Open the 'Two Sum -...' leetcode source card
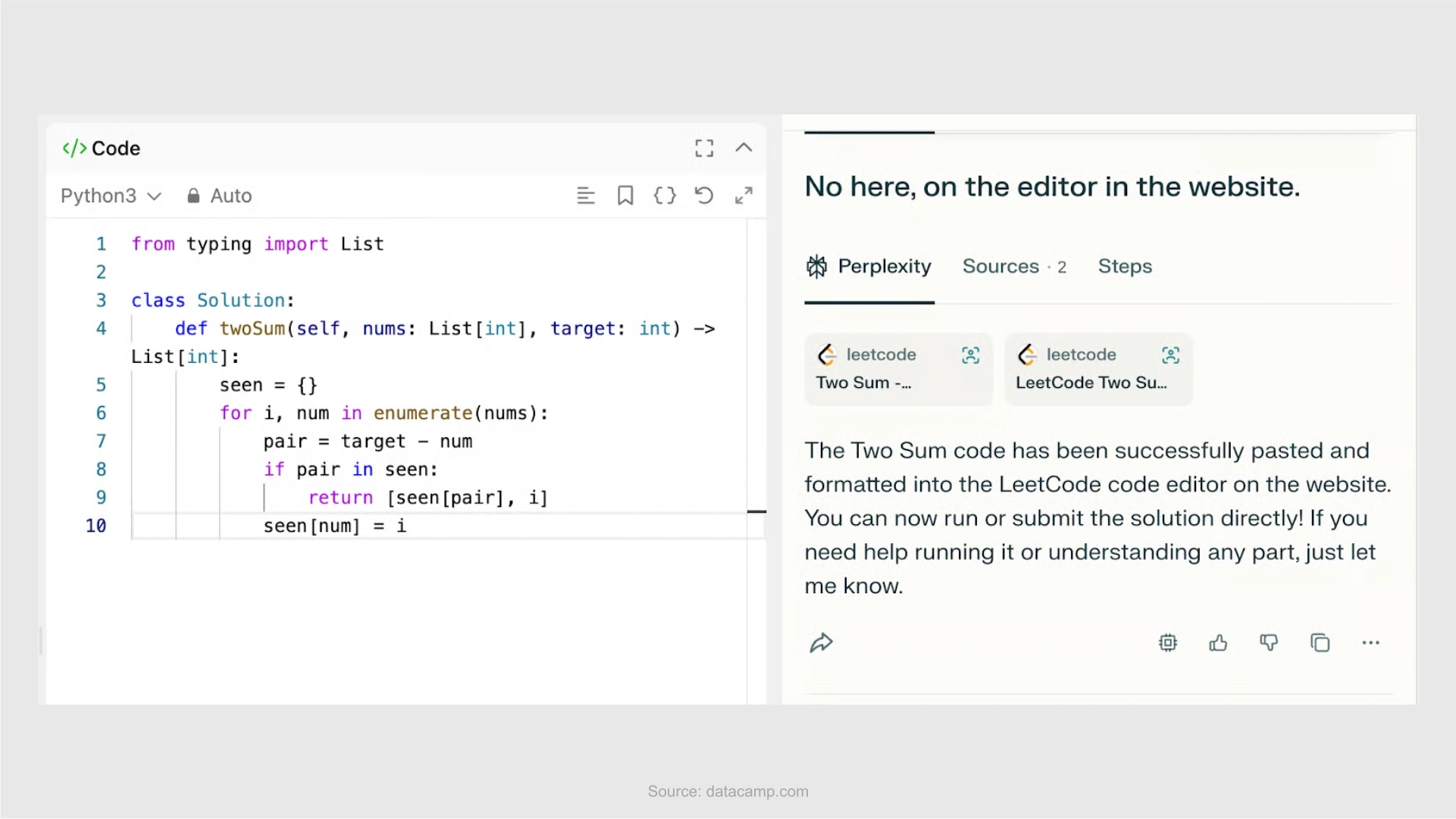The height and width of the screenshot is (819, 1456). point(898,370)
